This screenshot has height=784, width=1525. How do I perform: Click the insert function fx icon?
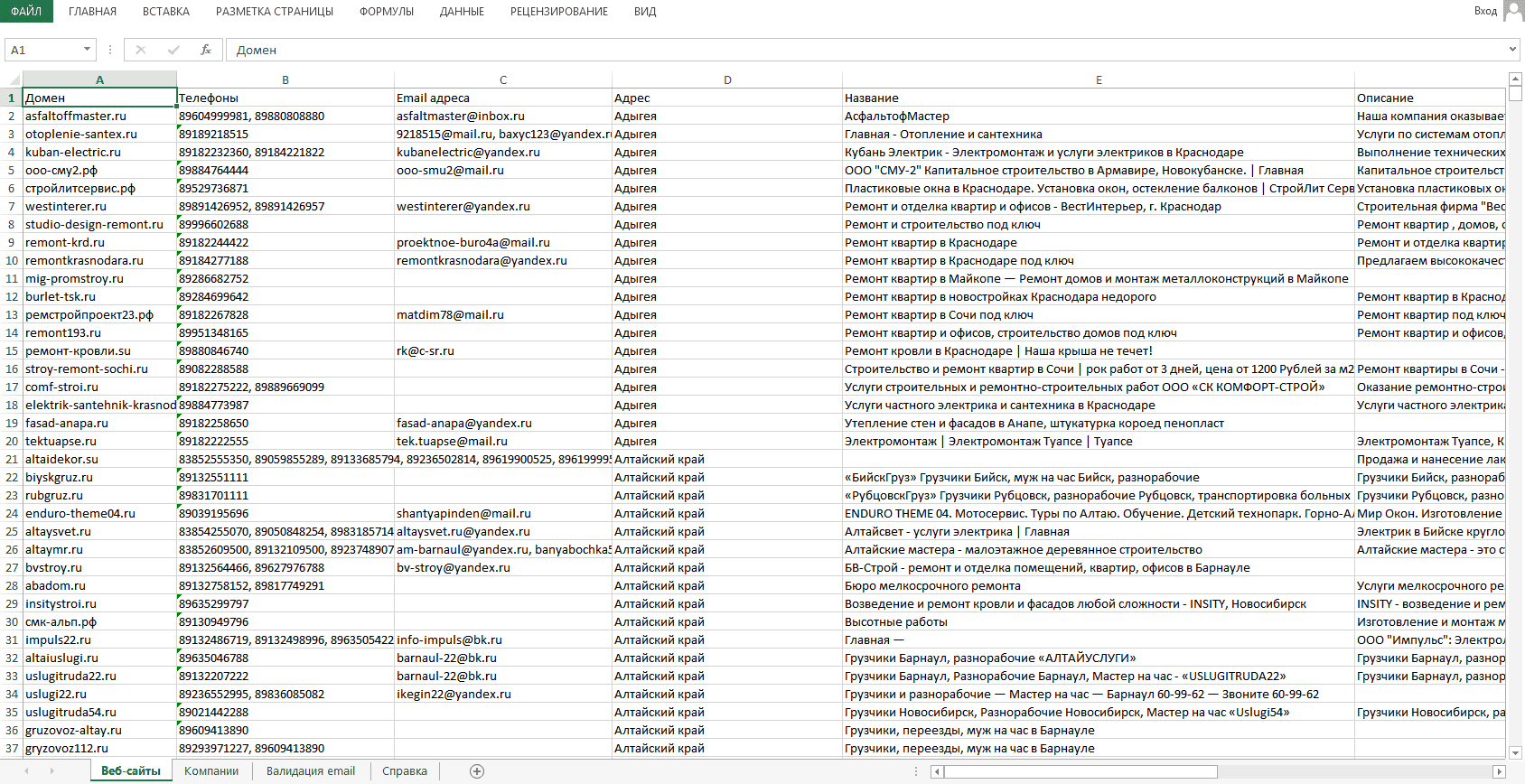tap(206, 50)
